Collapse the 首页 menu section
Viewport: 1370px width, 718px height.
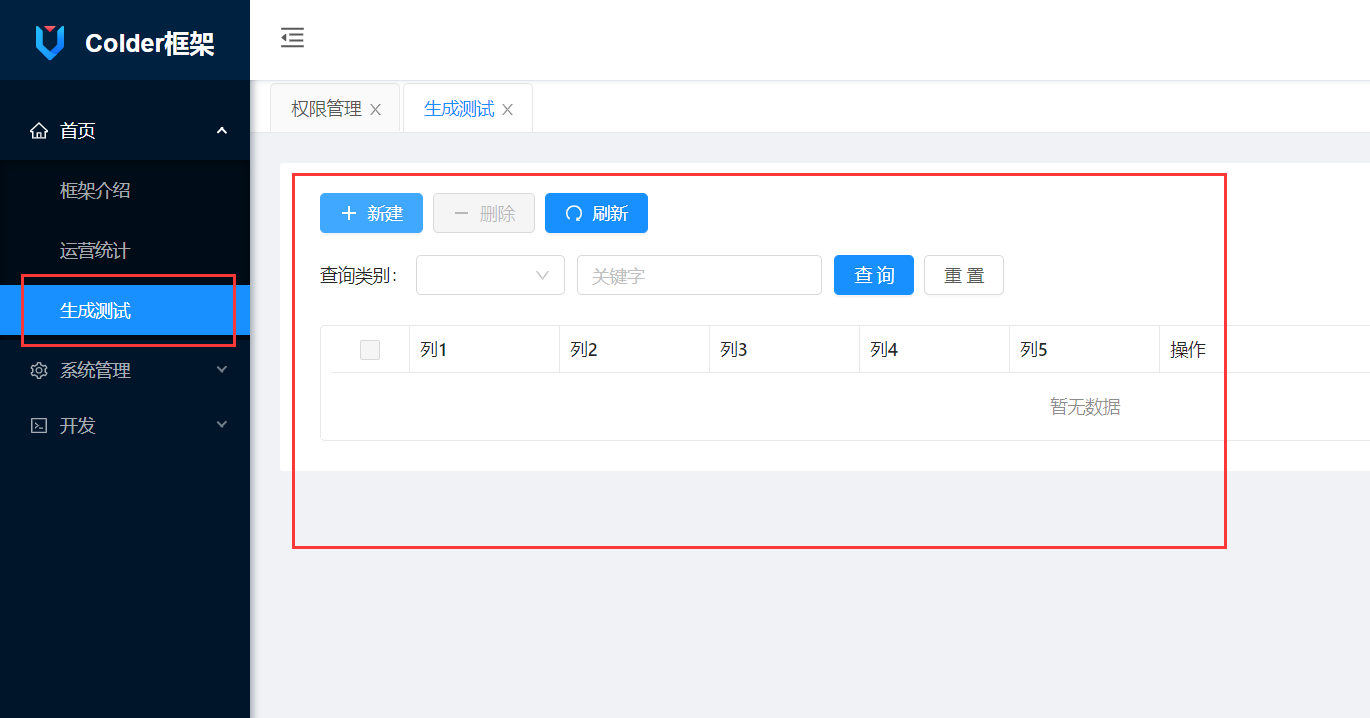tap(222, 130)
